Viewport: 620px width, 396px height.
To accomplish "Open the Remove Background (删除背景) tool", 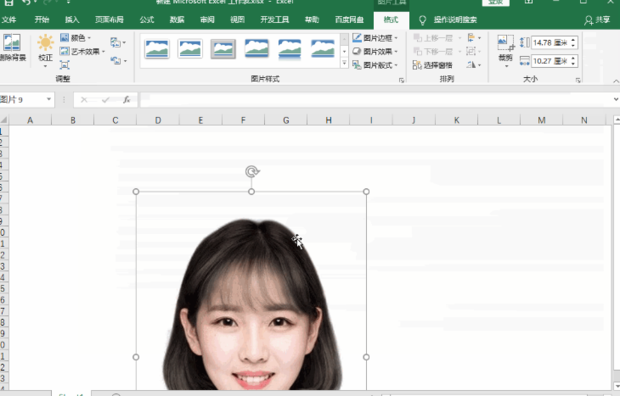I will [12, 47].
